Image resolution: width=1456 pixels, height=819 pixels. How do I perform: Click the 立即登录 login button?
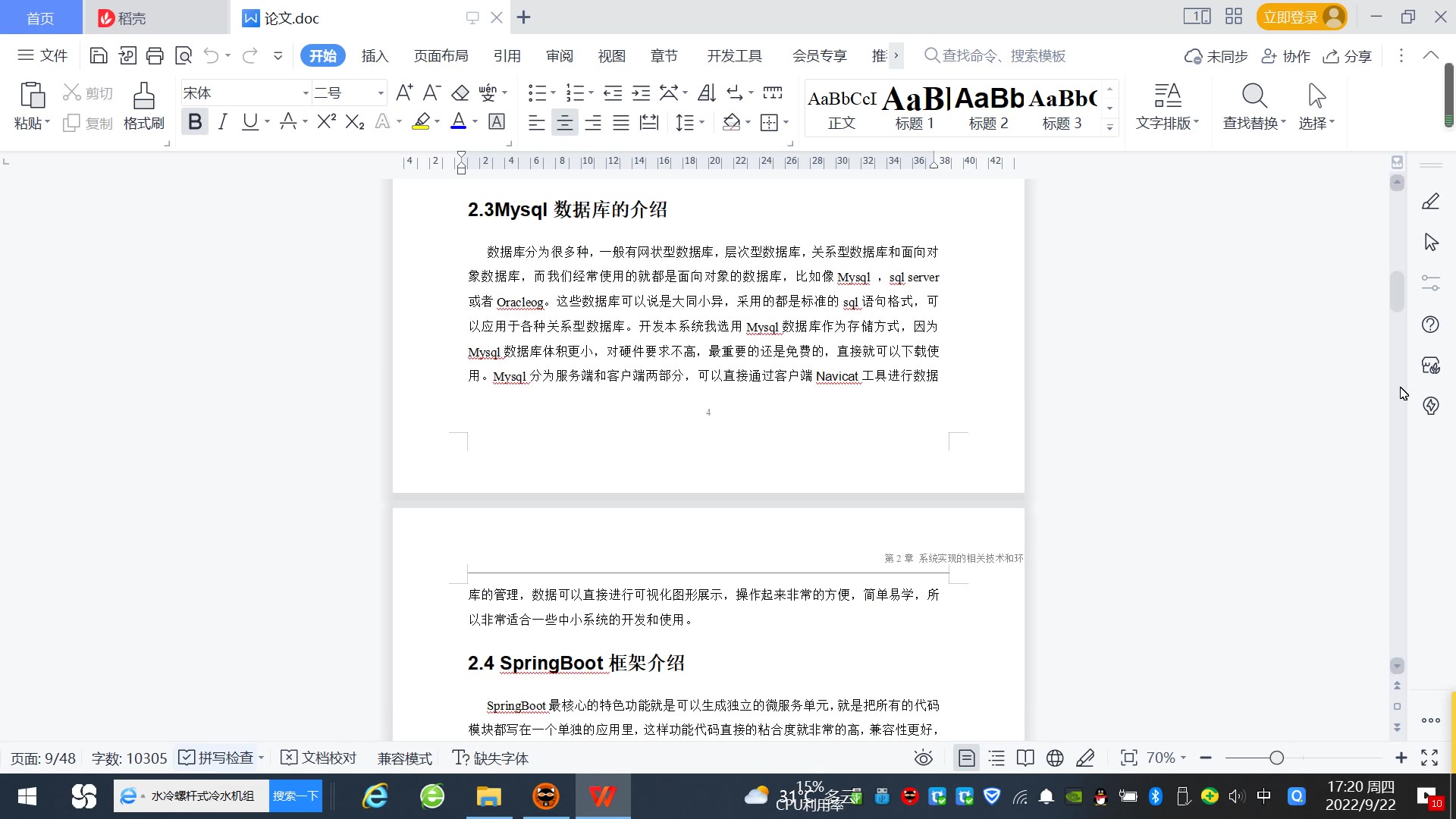pos(1290,17)
